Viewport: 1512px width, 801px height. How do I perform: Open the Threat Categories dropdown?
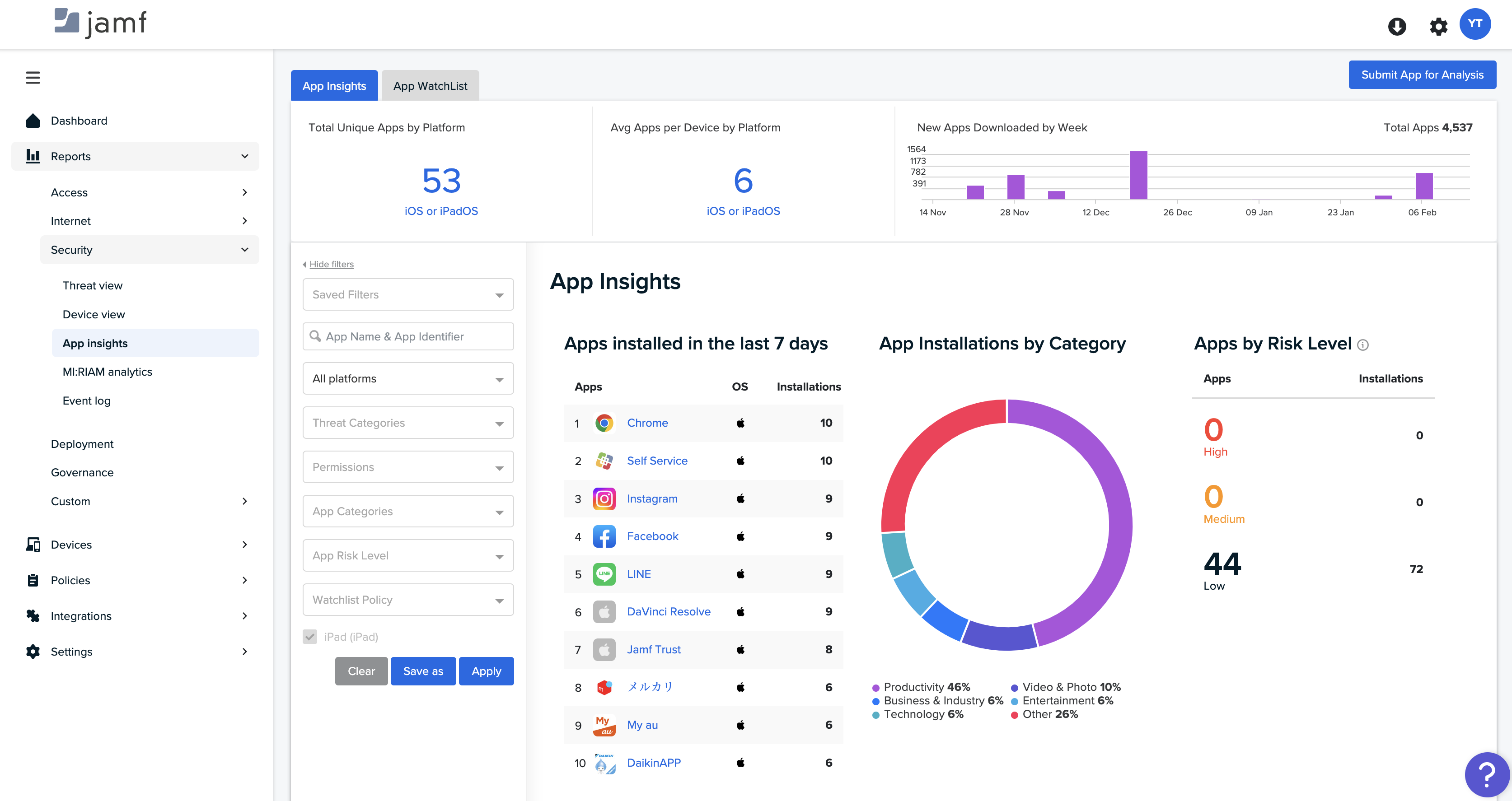(408, 423)
